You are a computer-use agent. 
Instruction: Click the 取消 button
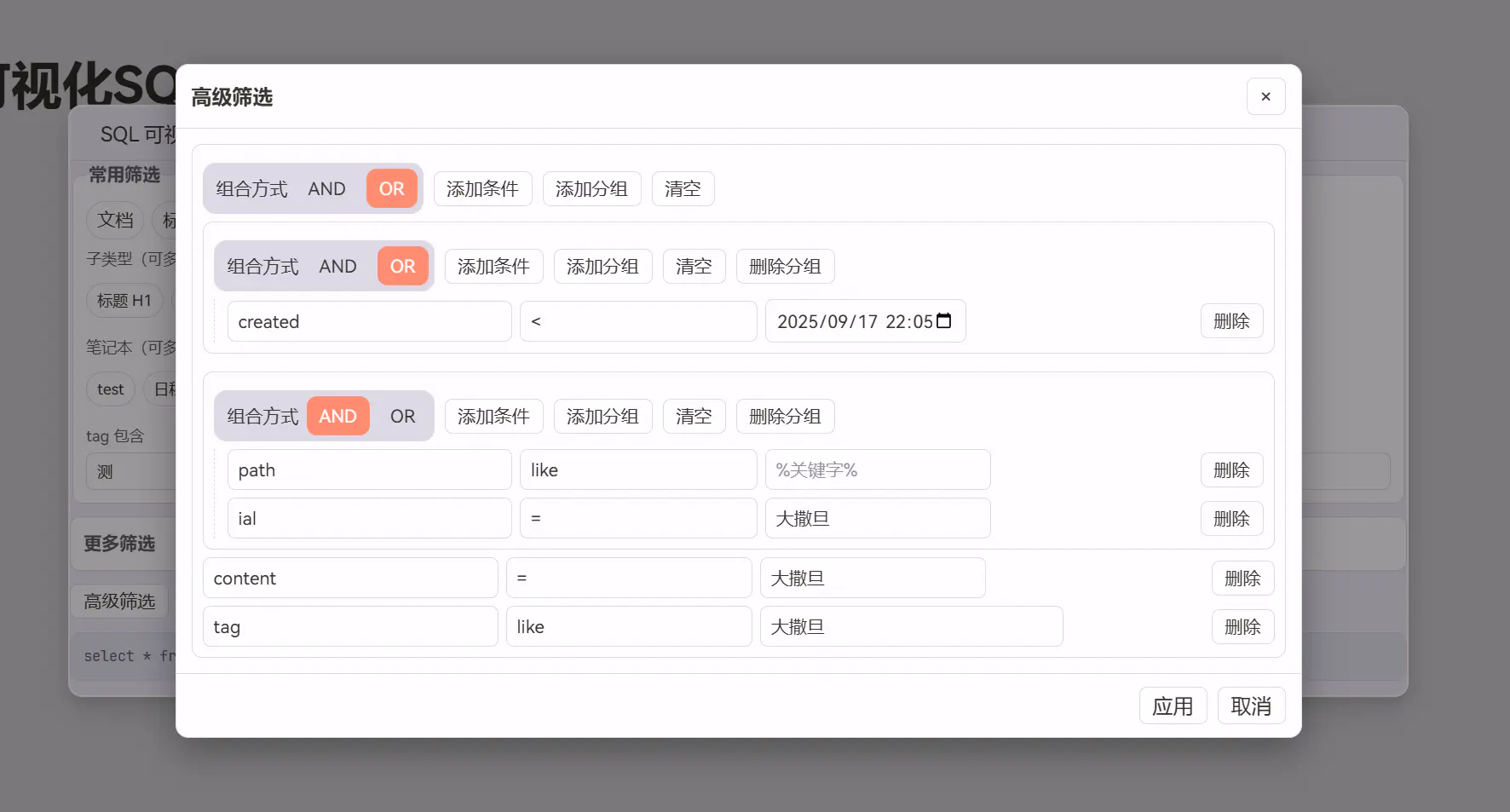[1251, 706]
